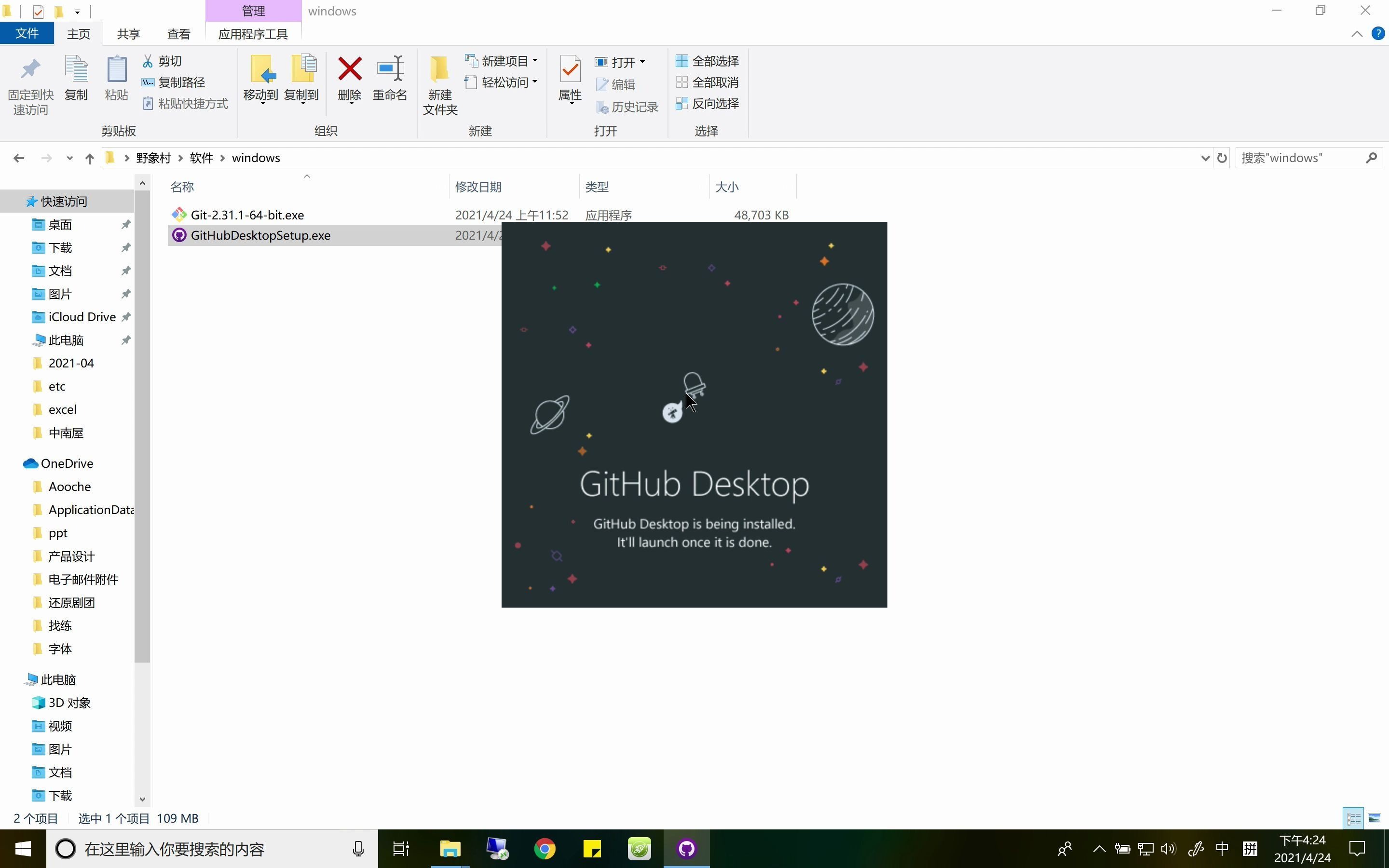Open GitHub Desktop from the taskbar
The image size is (1389, 868).
click(686, 848)
